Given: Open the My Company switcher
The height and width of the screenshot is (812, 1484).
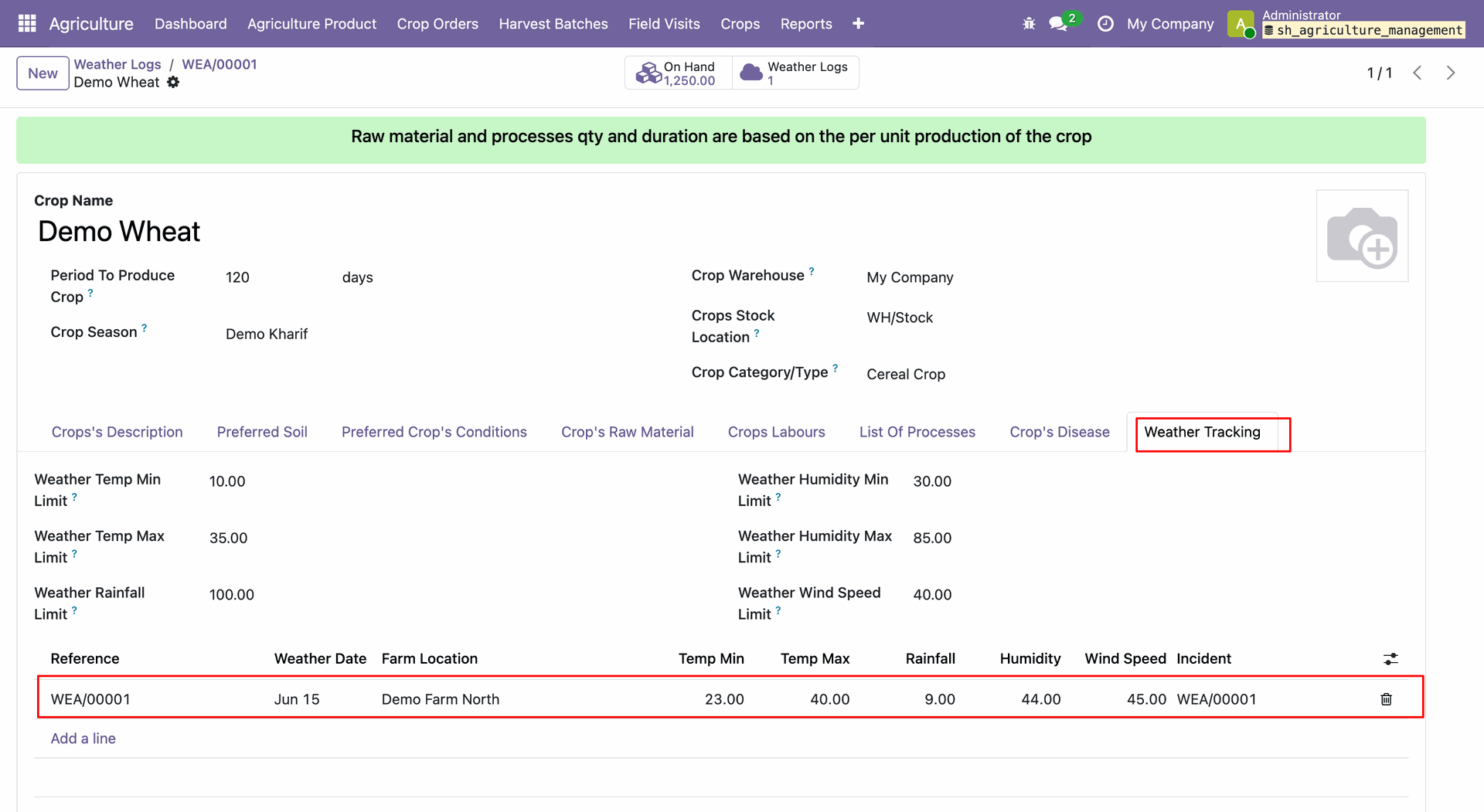Looking at the screenshot, I should (x=1170, y=24).
